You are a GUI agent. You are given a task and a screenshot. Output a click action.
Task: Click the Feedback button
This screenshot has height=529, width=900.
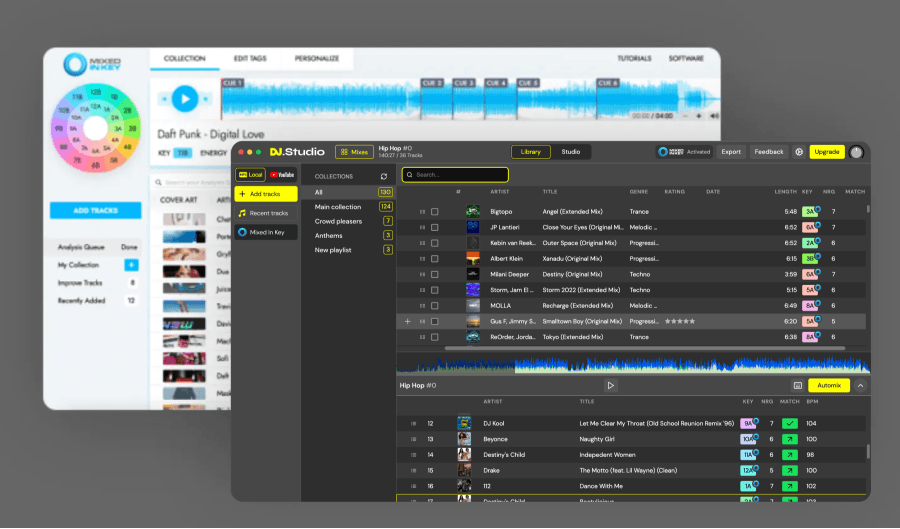point(769,152)
